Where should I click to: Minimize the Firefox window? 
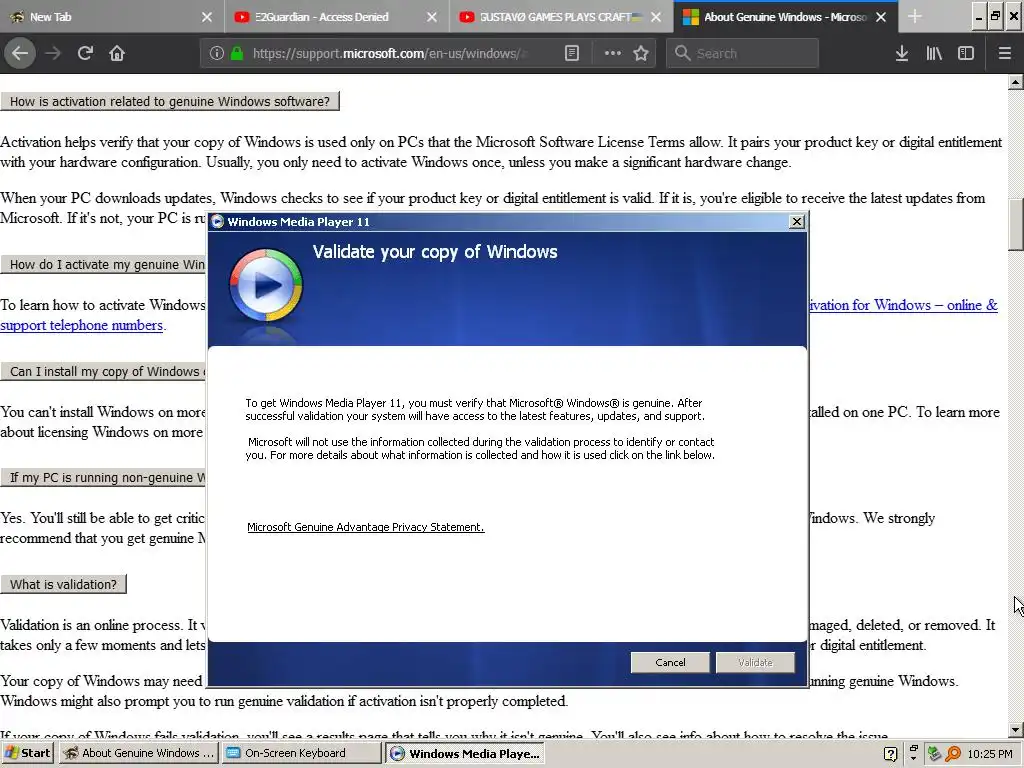point(978,17)
